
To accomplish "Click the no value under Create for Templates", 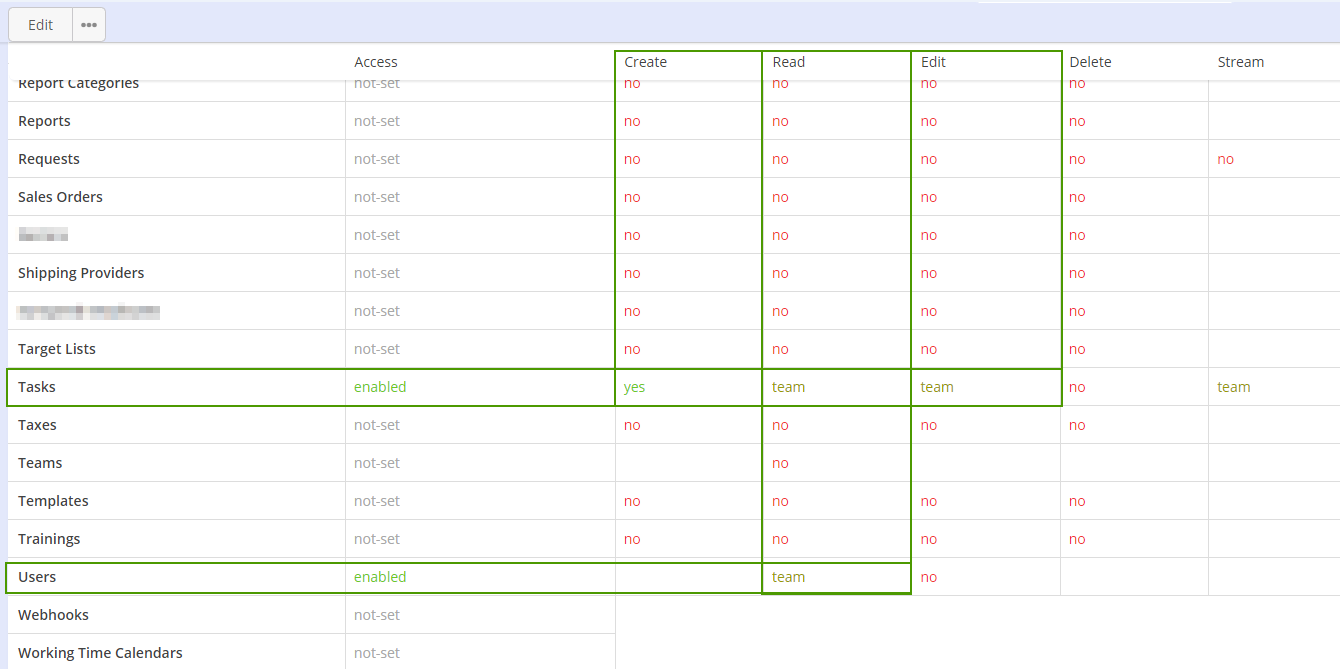I will click(632, 501).
